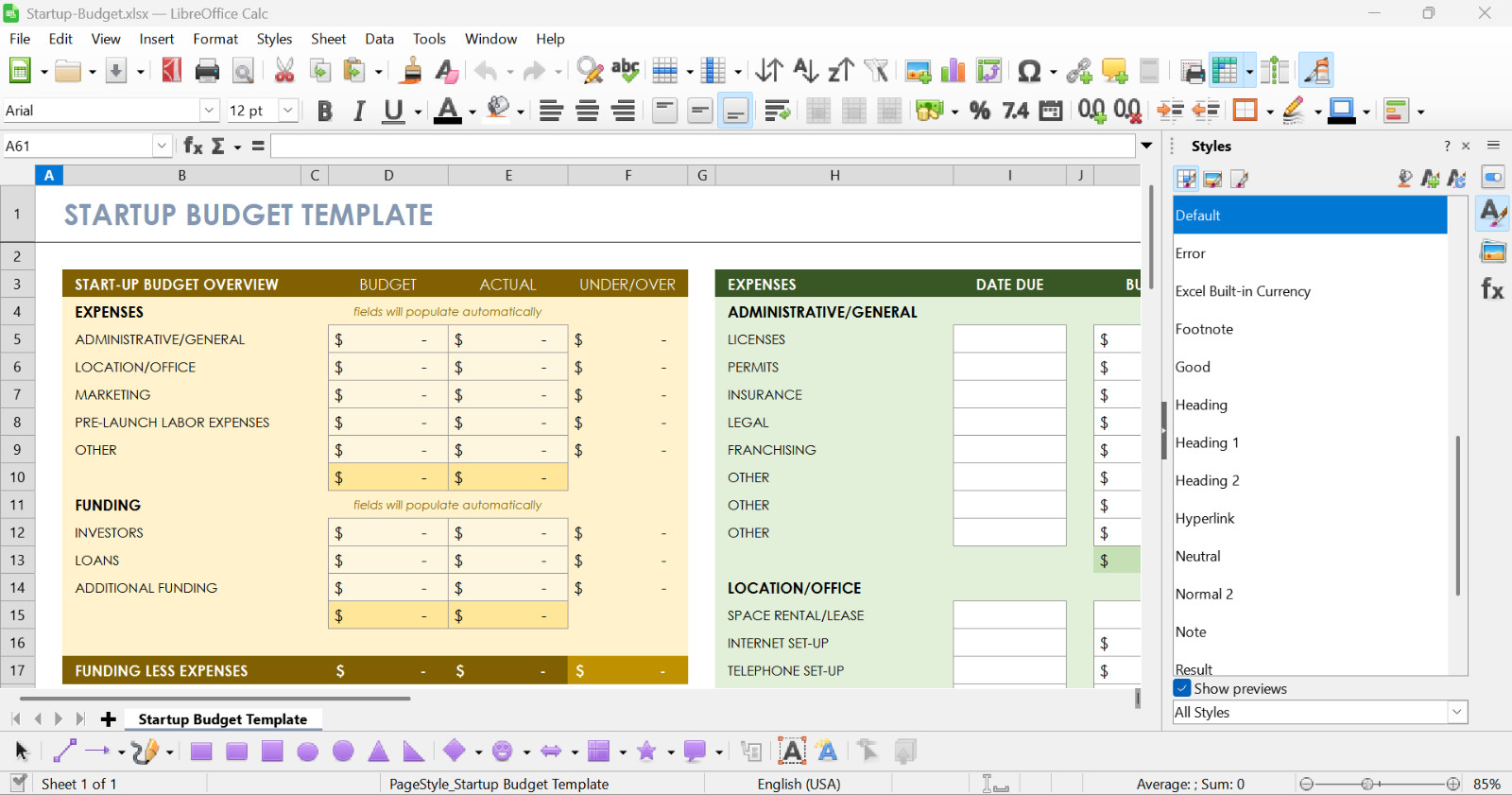
Task: Toggle Cell Styles button in Styles panel
Action: coord(1187,179)
